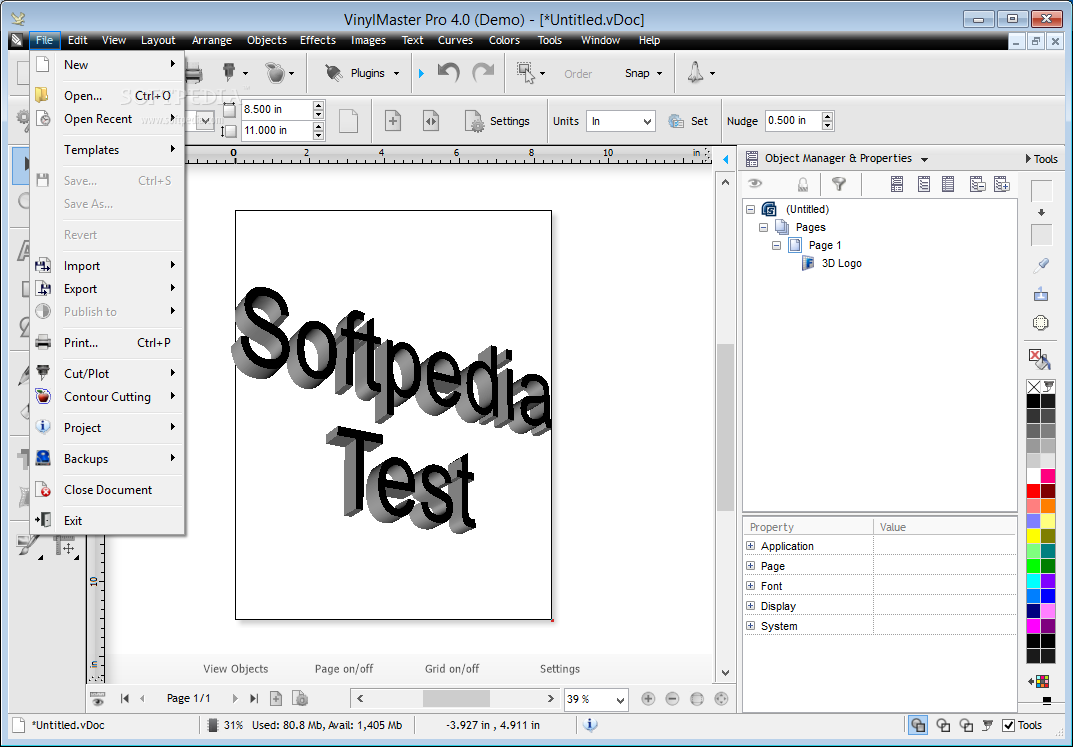Click the palette options icon below swatches
1073x747 pixels.
[x=1041, y=681]
